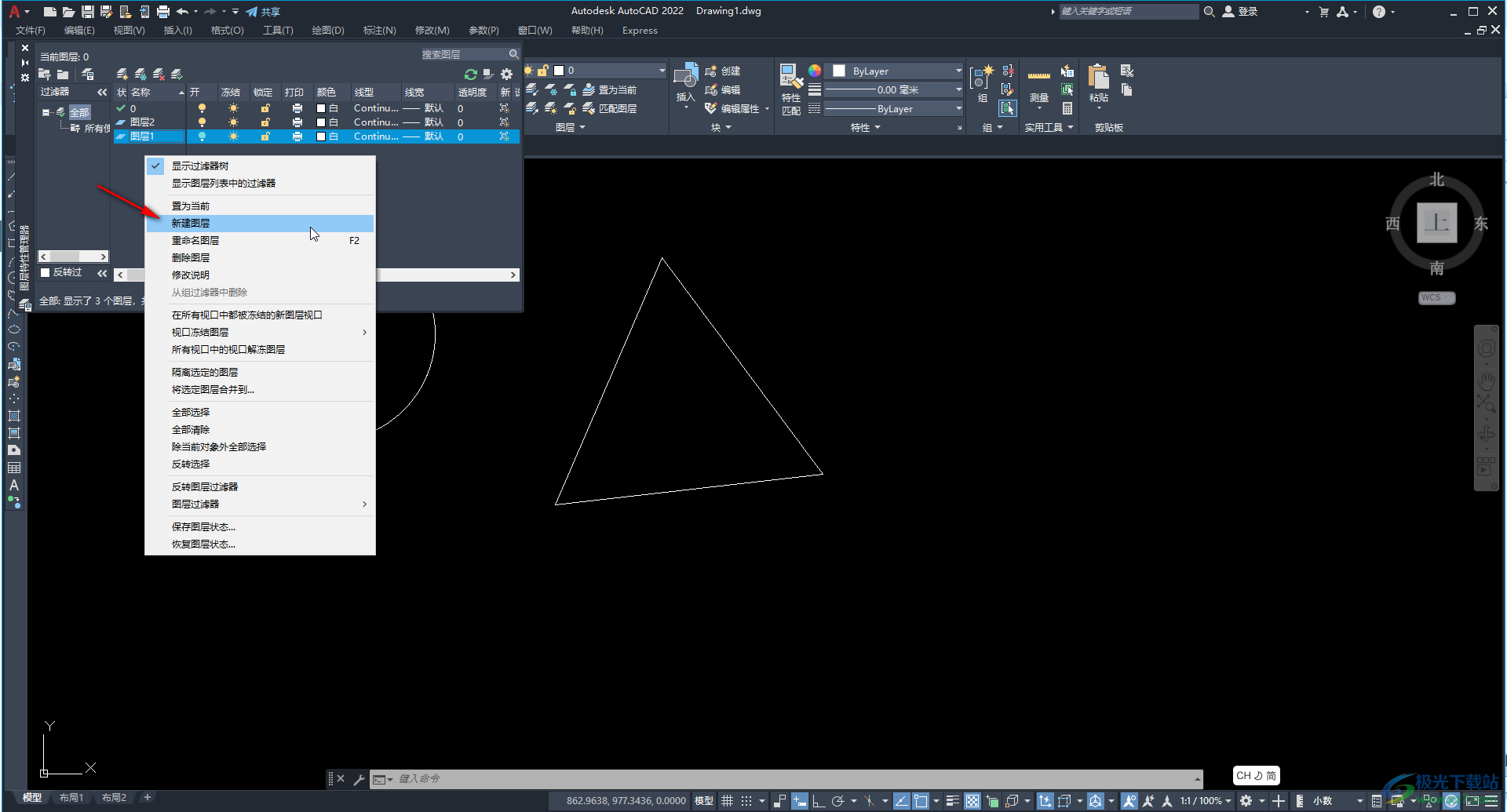Screen dimensions: 1507x812
Task: Click the 置为当前 button in ribbon
Action: (x=609, y=89)
